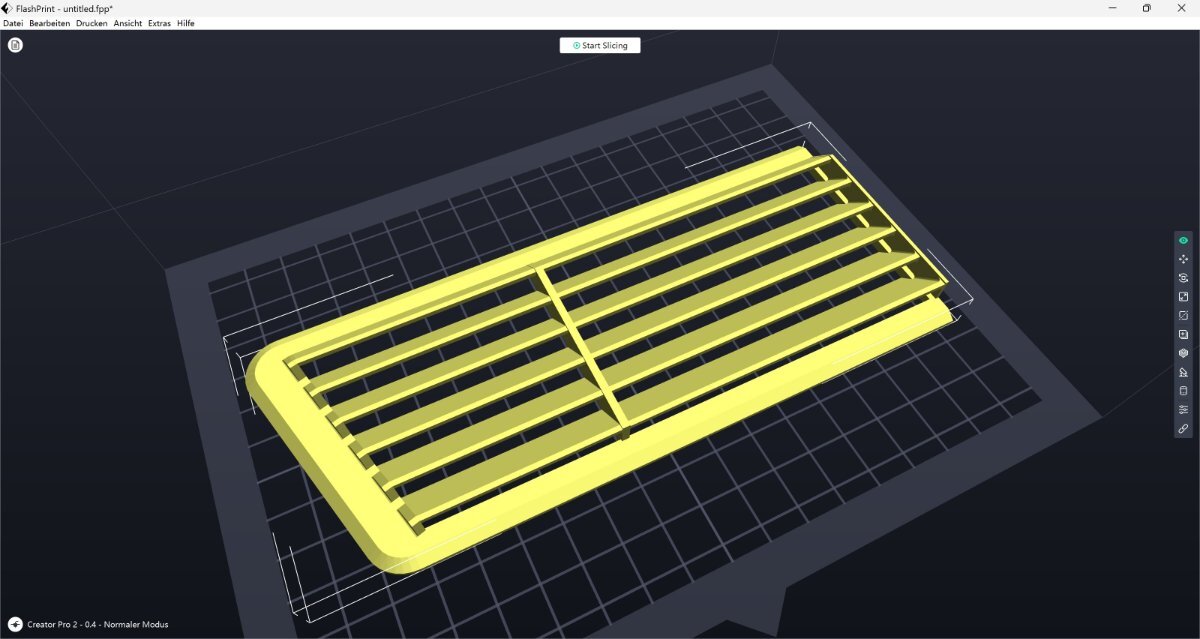The width and height of the screenshot is (1200, 639).
Task: Open the Ansicht menu
Action: (128, 23)
